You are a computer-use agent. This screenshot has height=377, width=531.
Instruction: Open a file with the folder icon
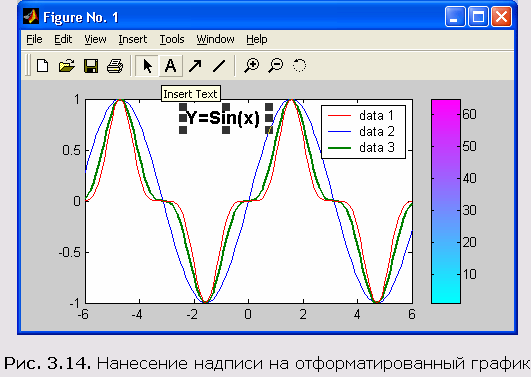pos(66,65)
